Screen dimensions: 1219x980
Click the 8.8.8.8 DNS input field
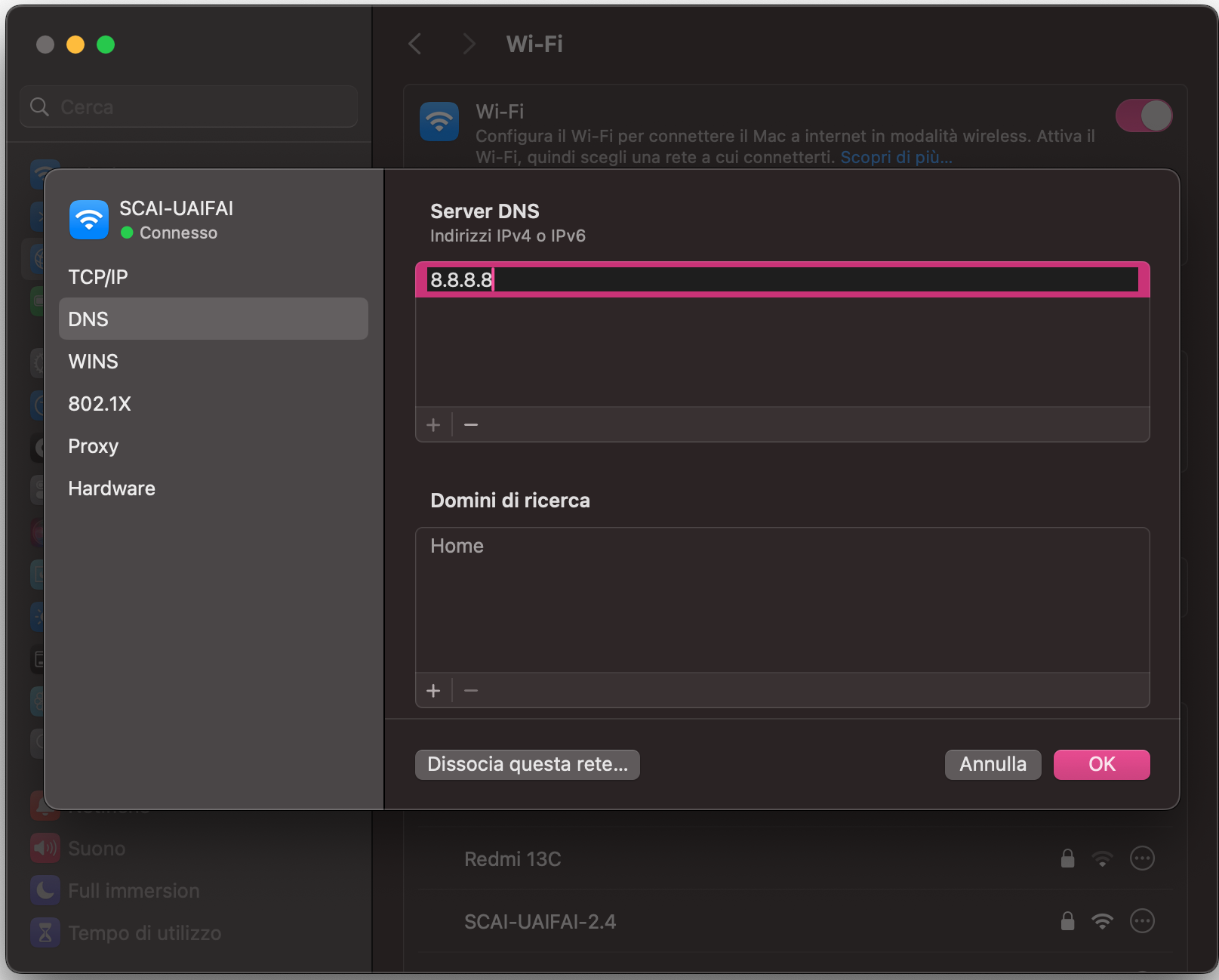pyautogui.click(x=781, y=279)
